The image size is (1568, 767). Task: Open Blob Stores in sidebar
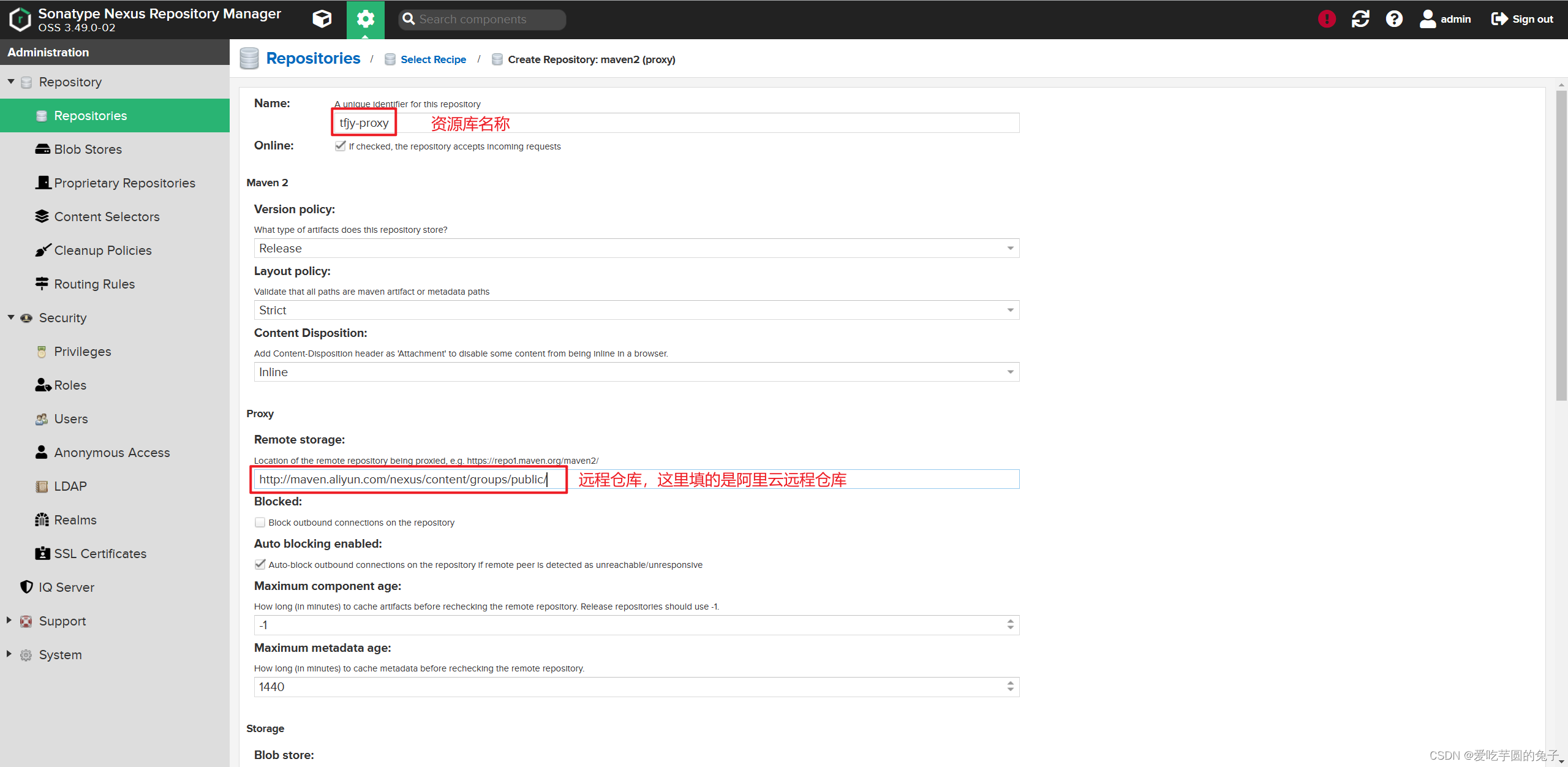(88, 149)
